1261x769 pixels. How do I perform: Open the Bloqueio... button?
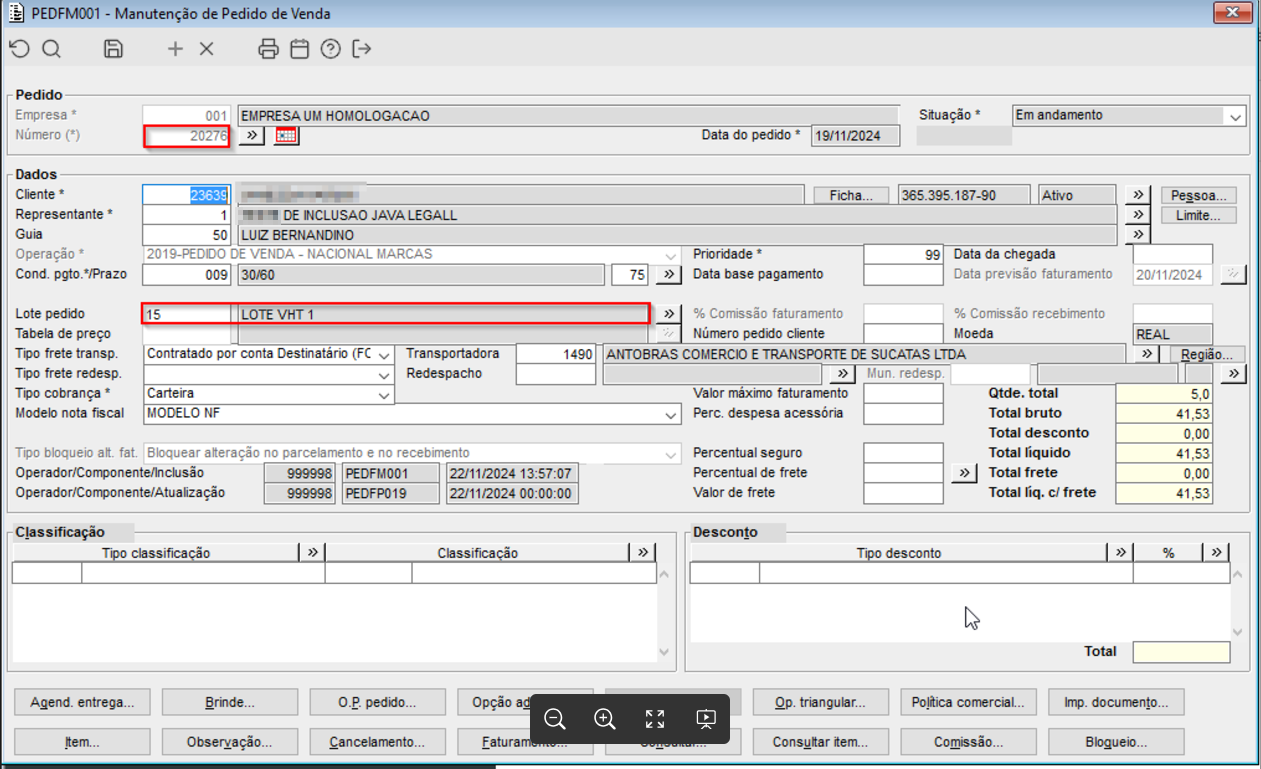[x=1116, y=742]
